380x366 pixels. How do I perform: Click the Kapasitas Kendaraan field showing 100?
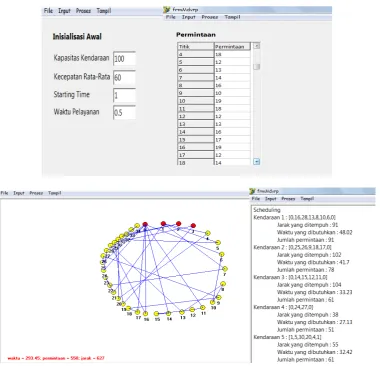(x=124, y=59)
